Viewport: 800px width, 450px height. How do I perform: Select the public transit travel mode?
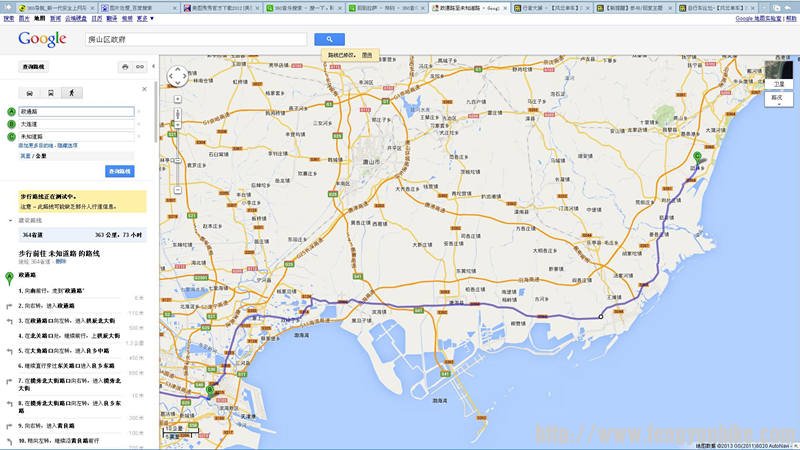point(51,92)
